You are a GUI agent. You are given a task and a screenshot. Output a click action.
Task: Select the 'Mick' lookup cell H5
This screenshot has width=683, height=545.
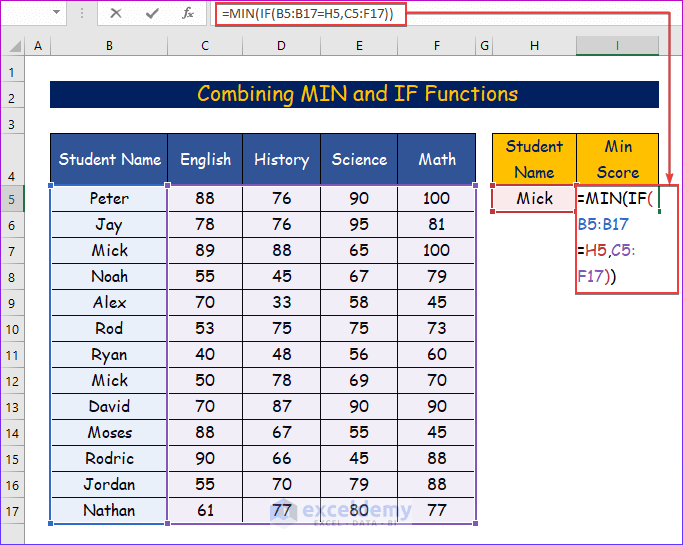(x=534, y=199)
